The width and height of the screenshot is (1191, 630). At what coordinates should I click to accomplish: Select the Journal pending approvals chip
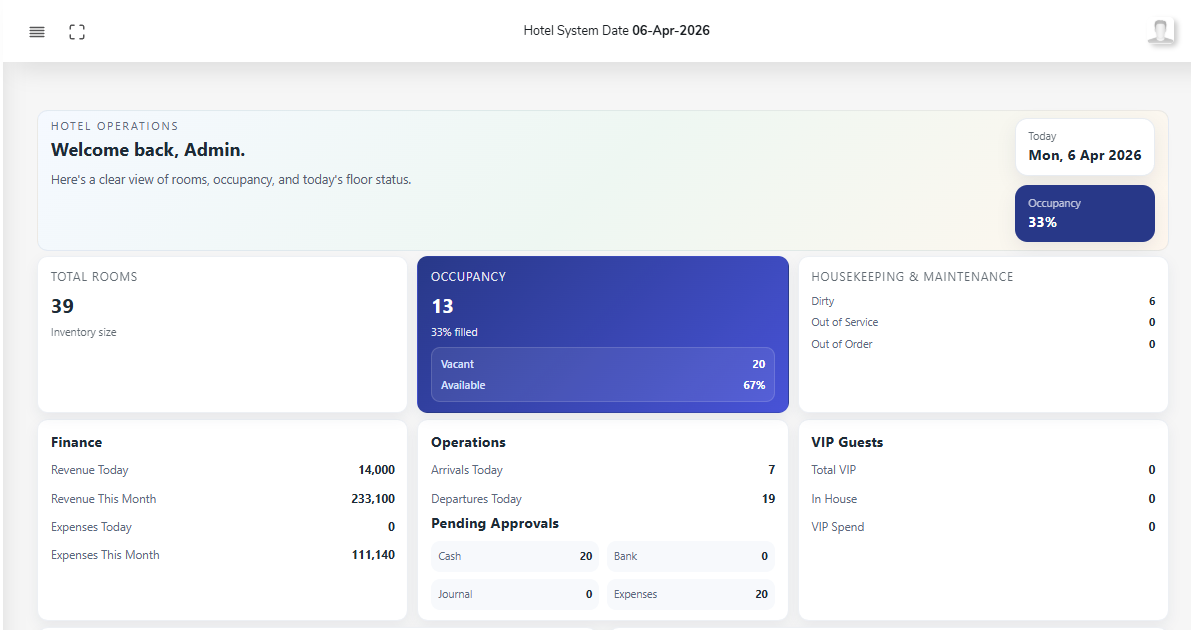click(x=514, y=593)
